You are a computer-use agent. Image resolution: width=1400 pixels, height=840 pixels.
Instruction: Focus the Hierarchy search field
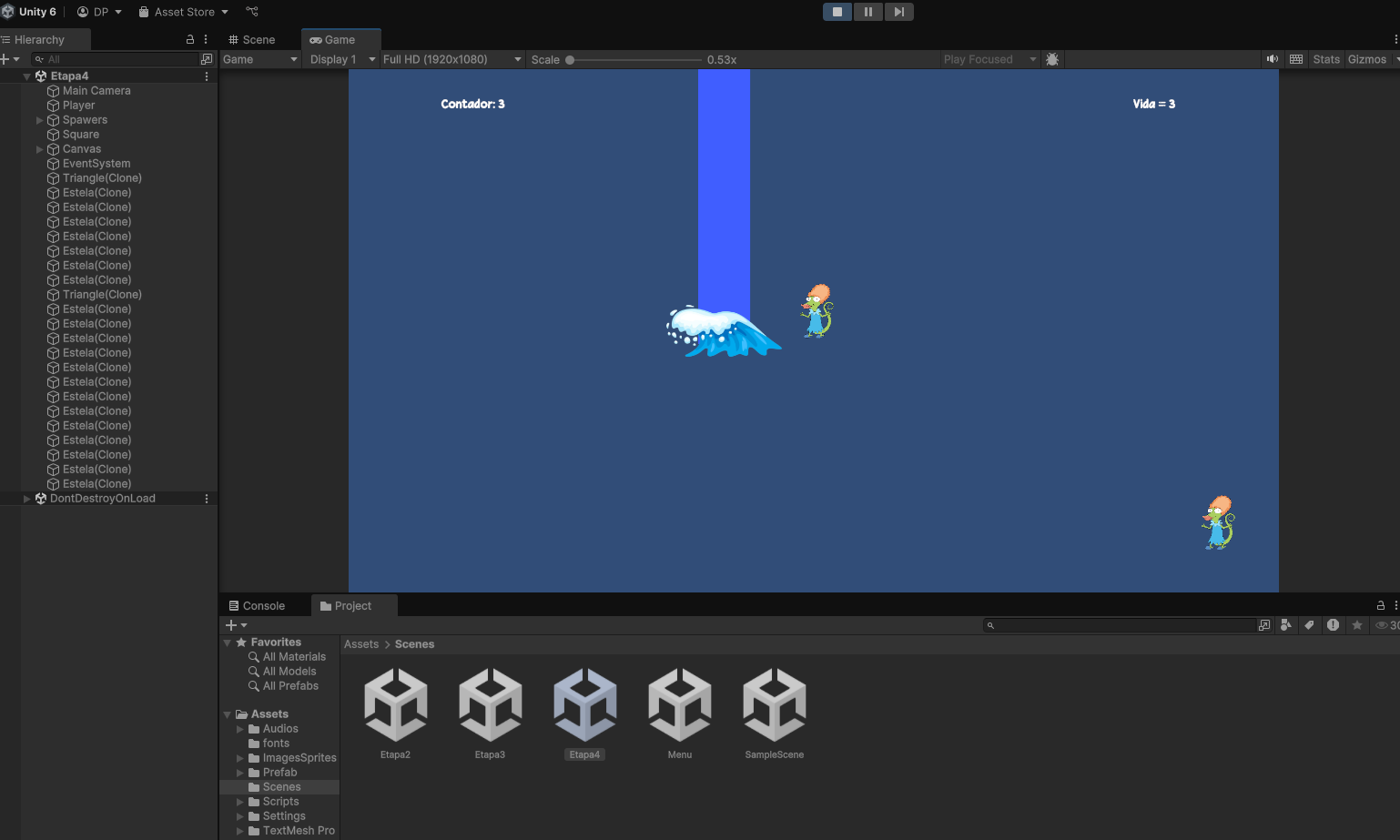pyautogui.click(x=115, y=59)
